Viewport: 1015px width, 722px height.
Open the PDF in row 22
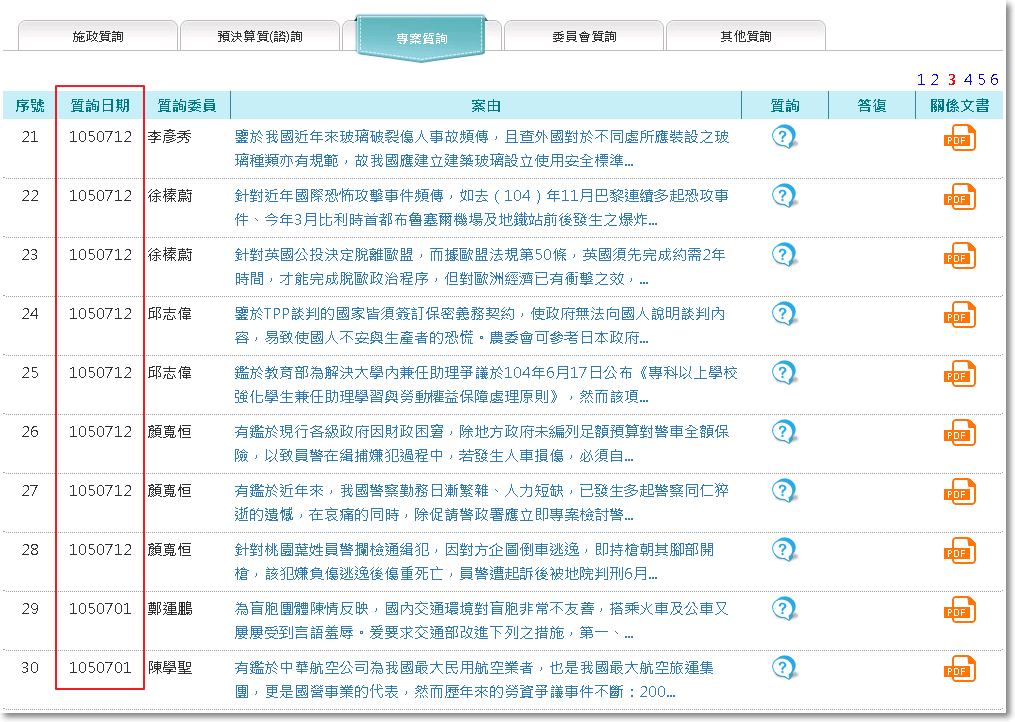tap(959, 197)
